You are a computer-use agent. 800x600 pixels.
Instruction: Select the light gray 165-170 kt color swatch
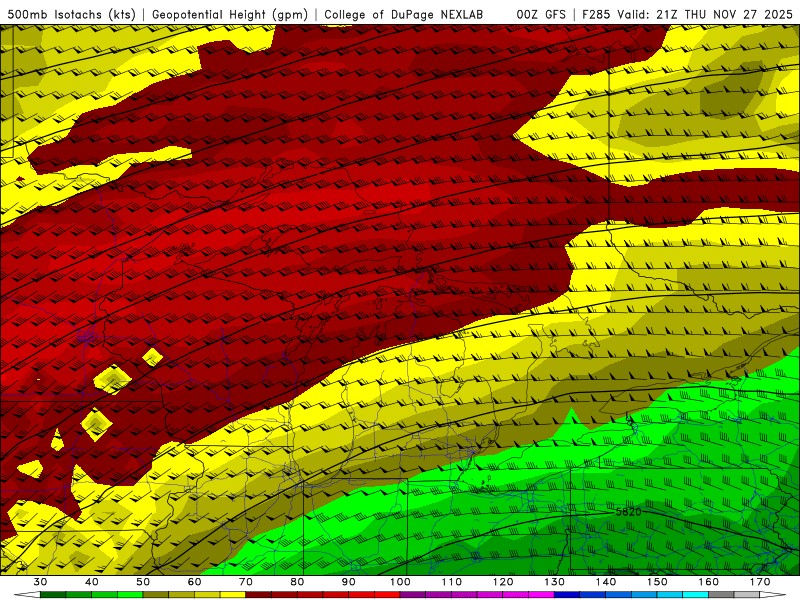[747, 595]
